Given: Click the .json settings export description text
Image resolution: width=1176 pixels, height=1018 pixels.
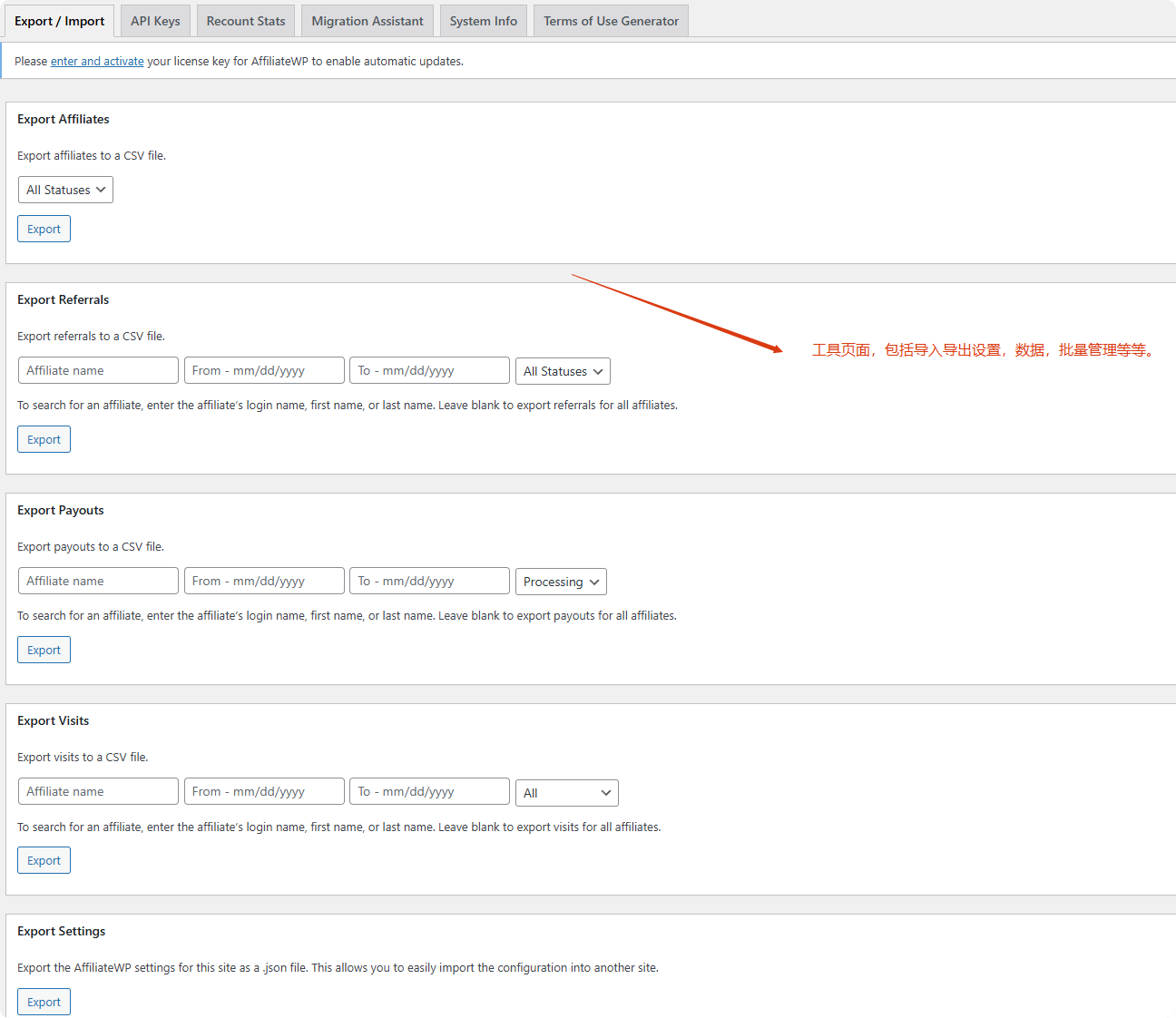Looking at the screenshot, I should pyautogui.click(x=338, y=967).
